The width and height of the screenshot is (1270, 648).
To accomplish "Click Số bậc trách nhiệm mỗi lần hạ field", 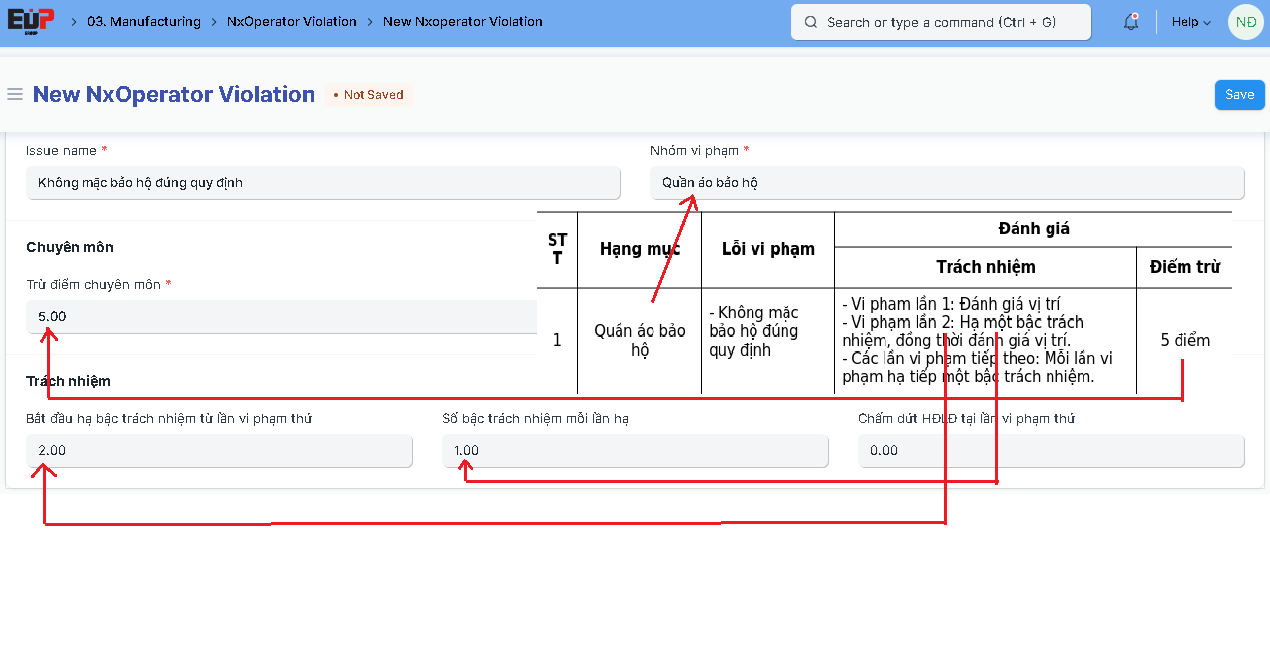I will pyautogui.click(x=635, y=451).
